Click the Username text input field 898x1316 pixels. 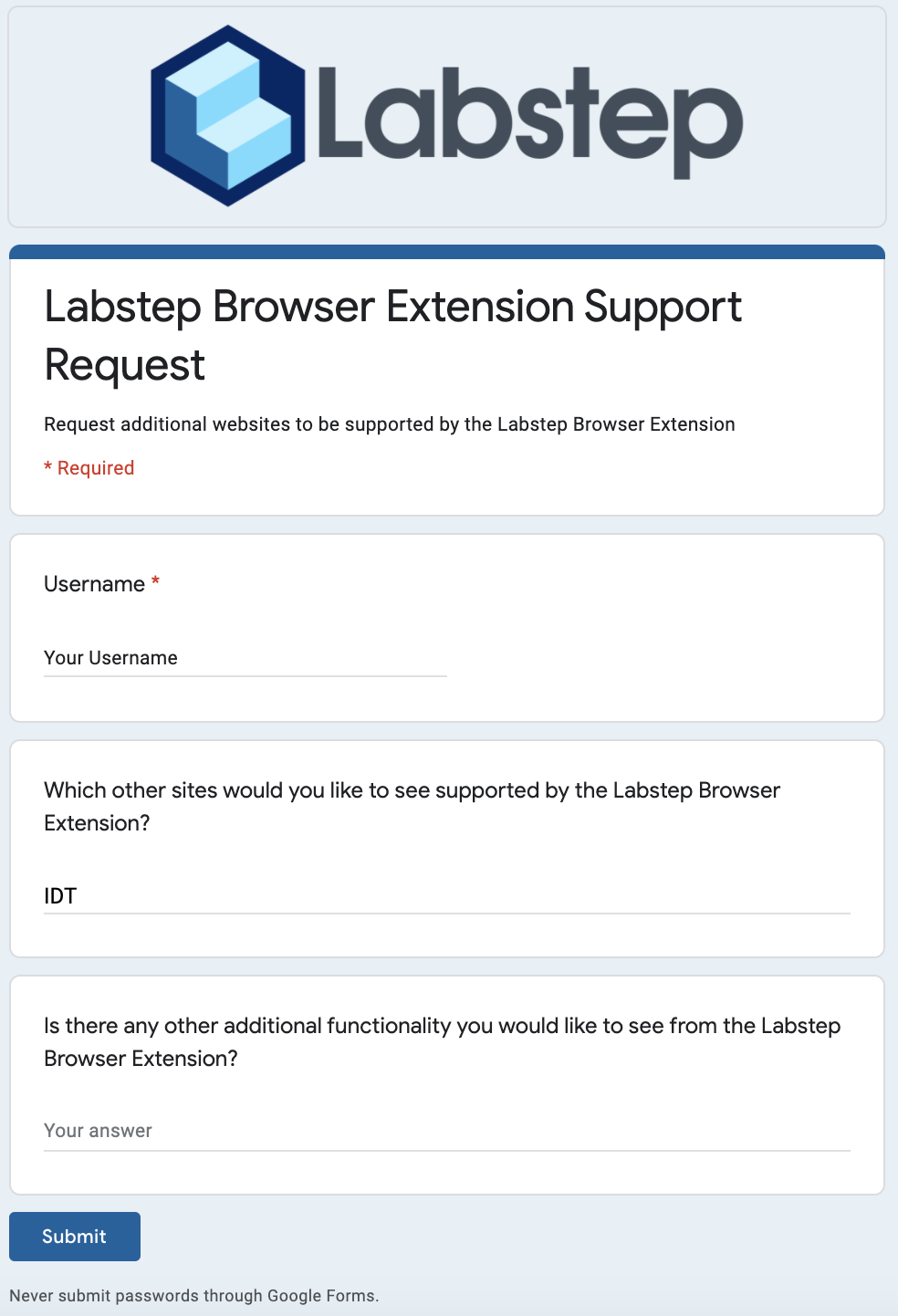pyautogui.click(x=245, y=658)
